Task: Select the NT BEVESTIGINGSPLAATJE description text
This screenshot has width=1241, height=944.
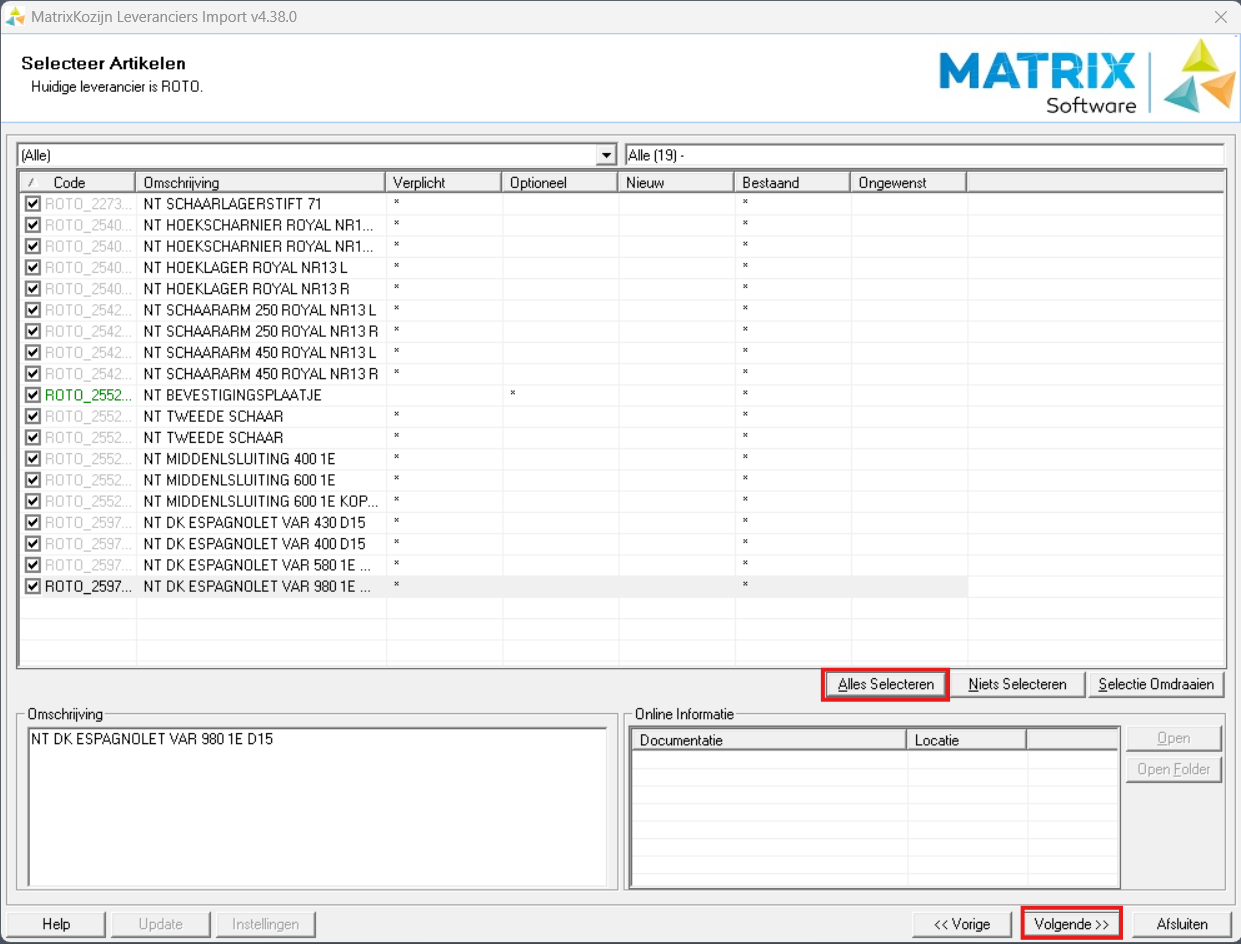Action: pyautogui.click(x=233, y=395)
